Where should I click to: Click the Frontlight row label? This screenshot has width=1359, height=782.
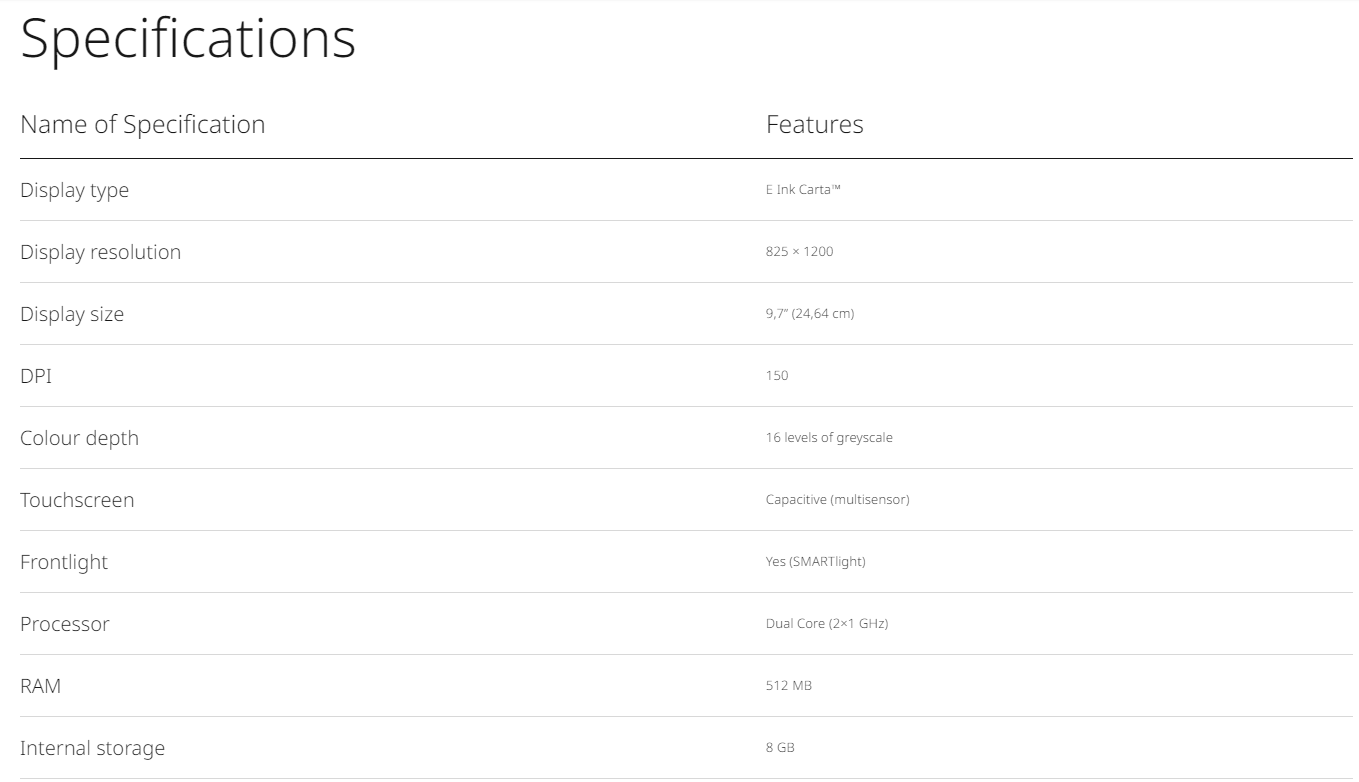(64, 562)
